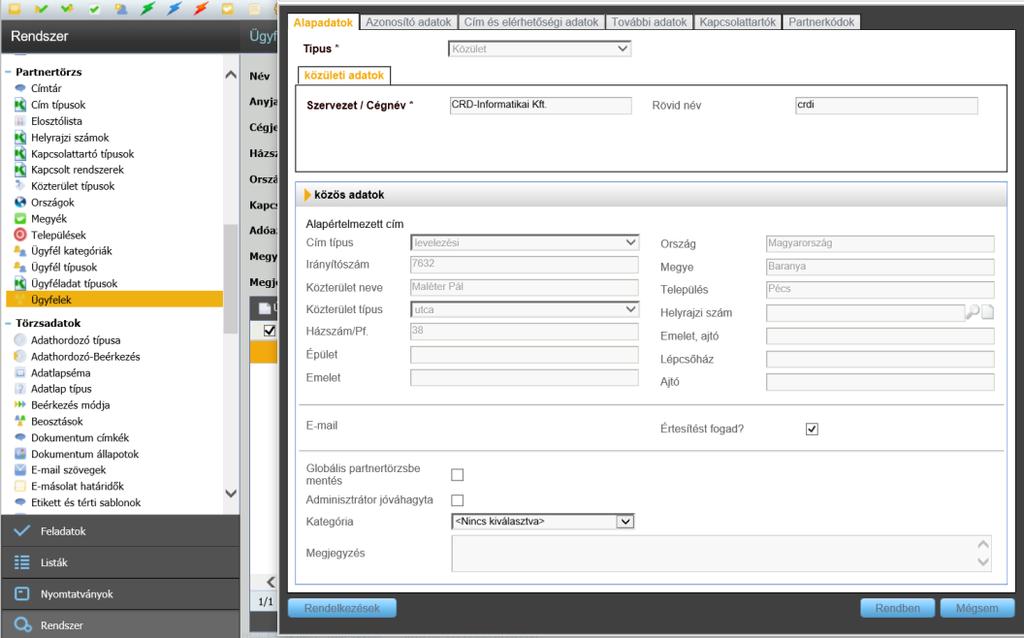The image size is (1024, 638).
Task: Switch to Azonosító adatok tab
Action: click(x=408, y=22)
